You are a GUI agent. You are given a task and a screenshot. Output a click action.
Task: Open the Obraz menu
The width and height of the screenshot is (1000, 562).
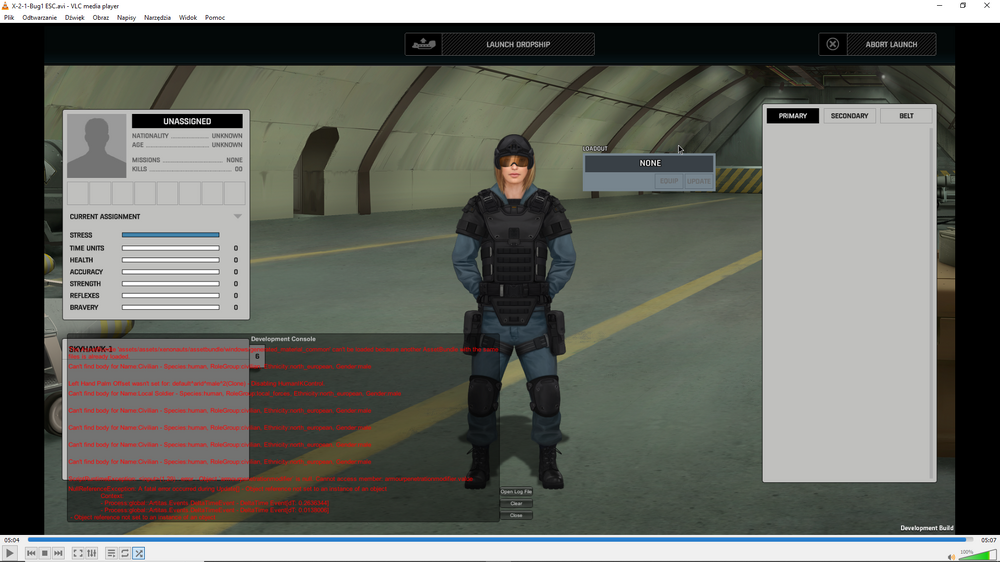click(x=101, y=18)
